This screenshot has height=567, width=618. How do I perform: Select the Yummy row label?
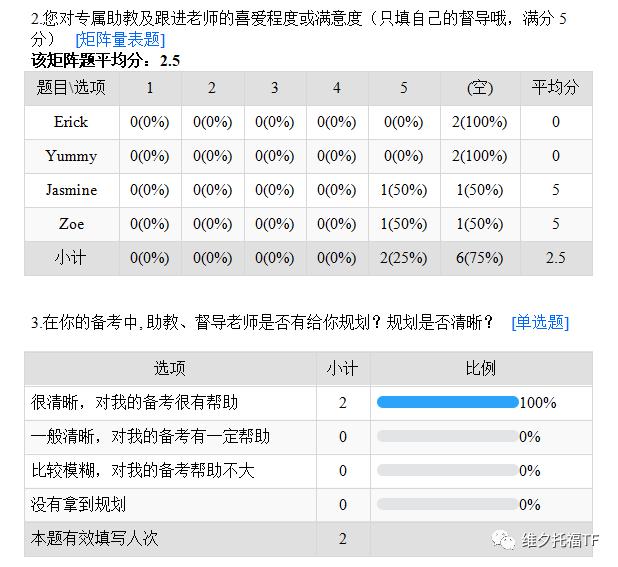pyautogui.click(x=71, y=156)
